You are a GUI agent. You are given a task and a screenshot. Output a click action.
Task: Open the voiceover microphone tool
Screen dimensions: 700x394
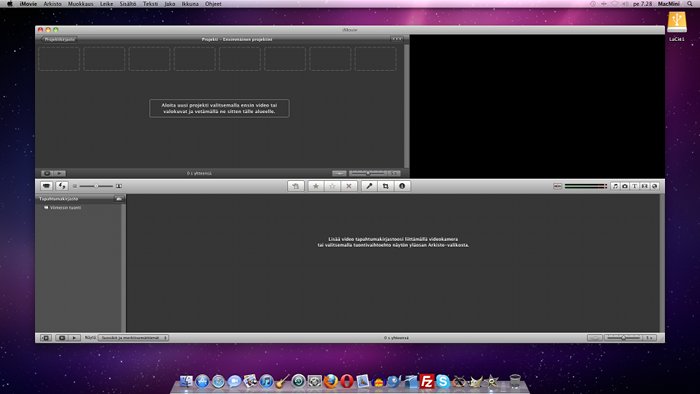369,186
